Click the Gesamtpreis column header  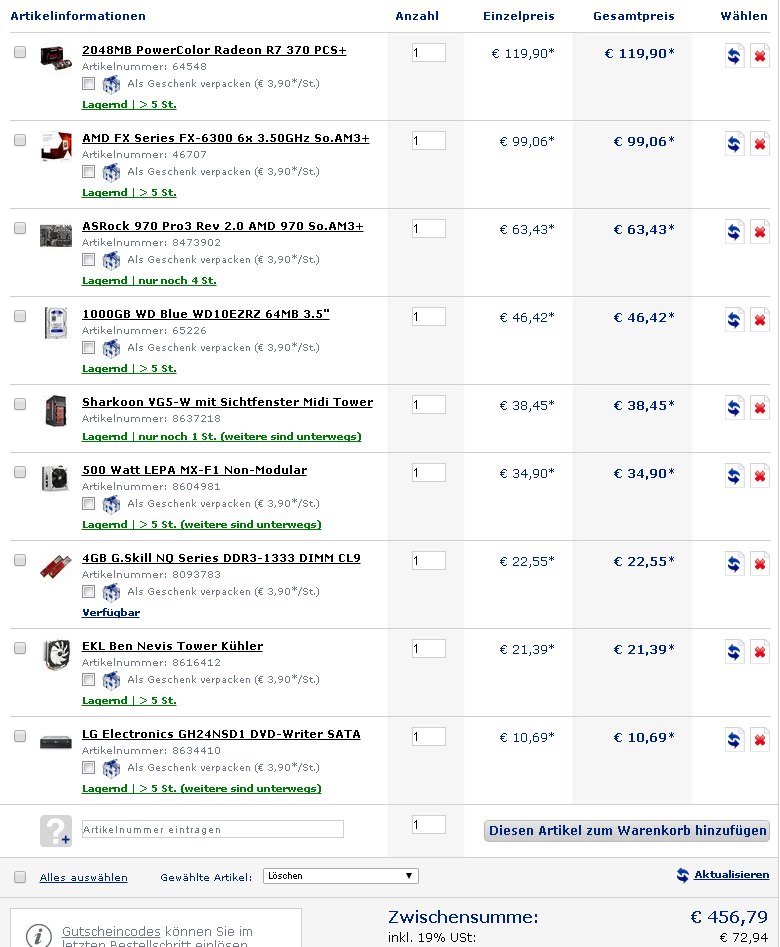tap(634, 16)
